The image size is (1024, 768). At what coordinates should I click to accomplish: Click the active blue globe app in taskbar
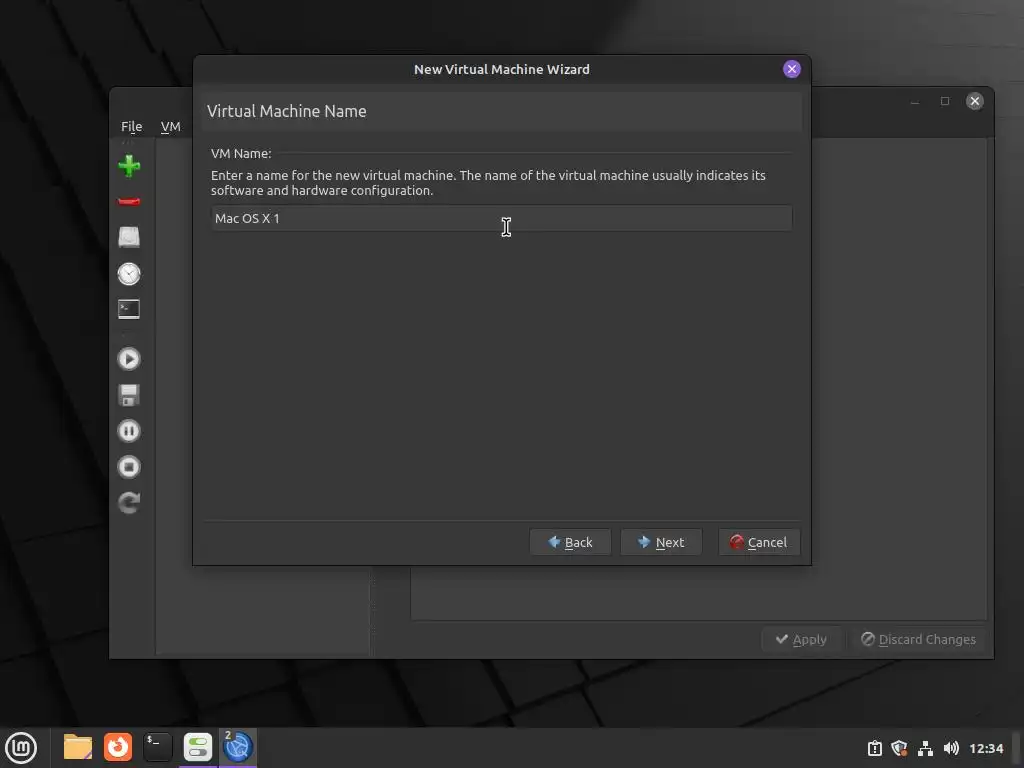point(238,747)
